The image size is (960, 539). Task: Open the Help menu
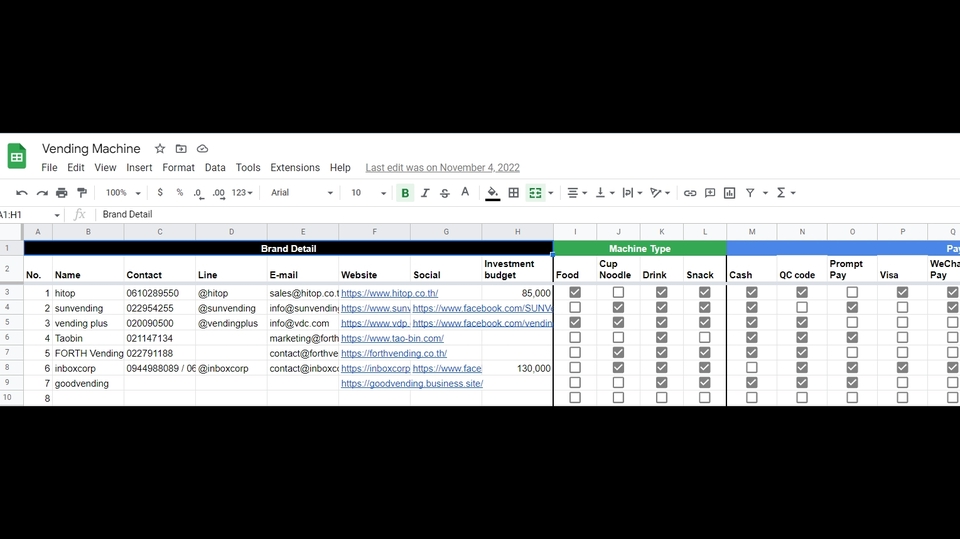click(340, 168)
